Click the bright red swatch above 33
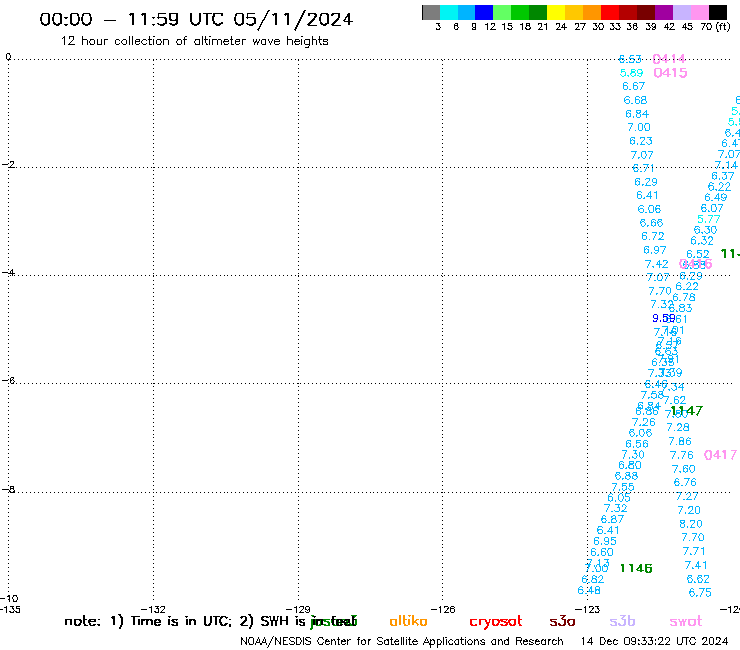Image resolution: width=740 pixels, height=650 pixels. pos(610,12)
